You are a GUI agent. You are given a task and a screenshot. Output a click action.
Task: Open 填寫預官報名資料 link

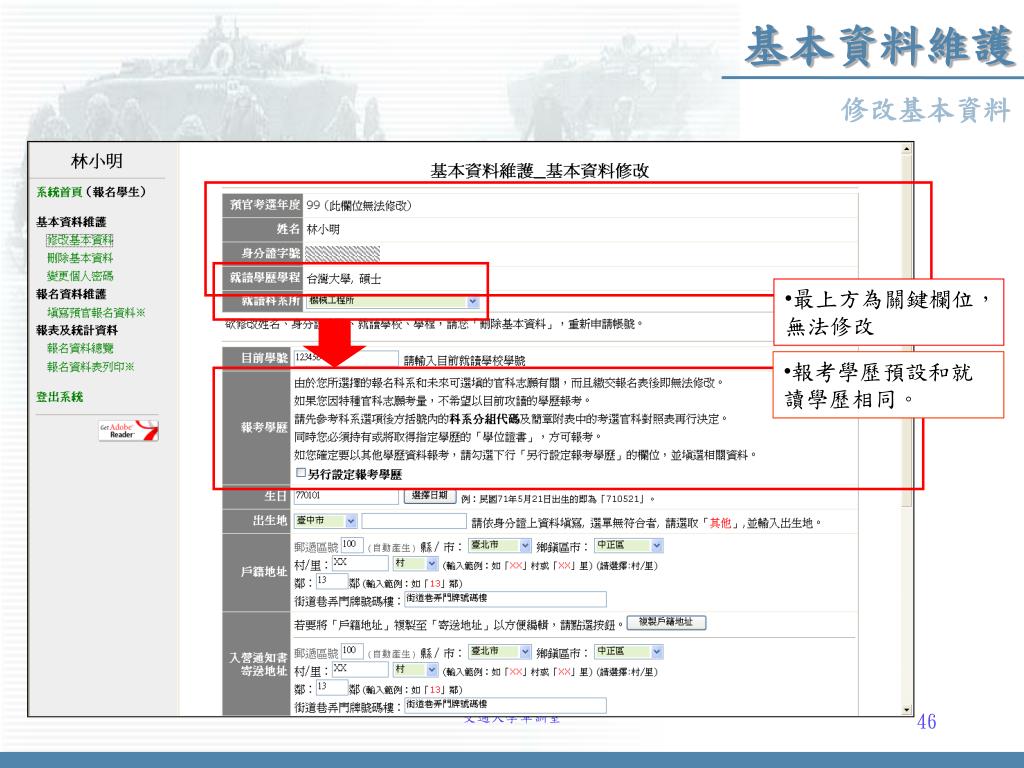[96, 313]
